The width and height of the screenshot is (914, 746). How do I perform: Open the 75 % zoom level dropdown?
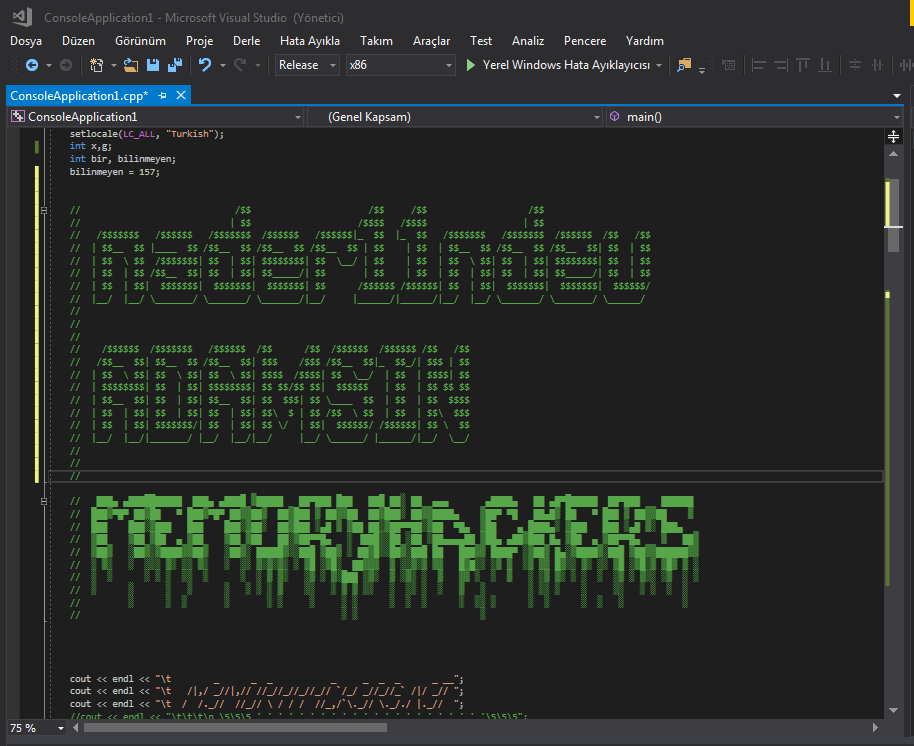61,728
